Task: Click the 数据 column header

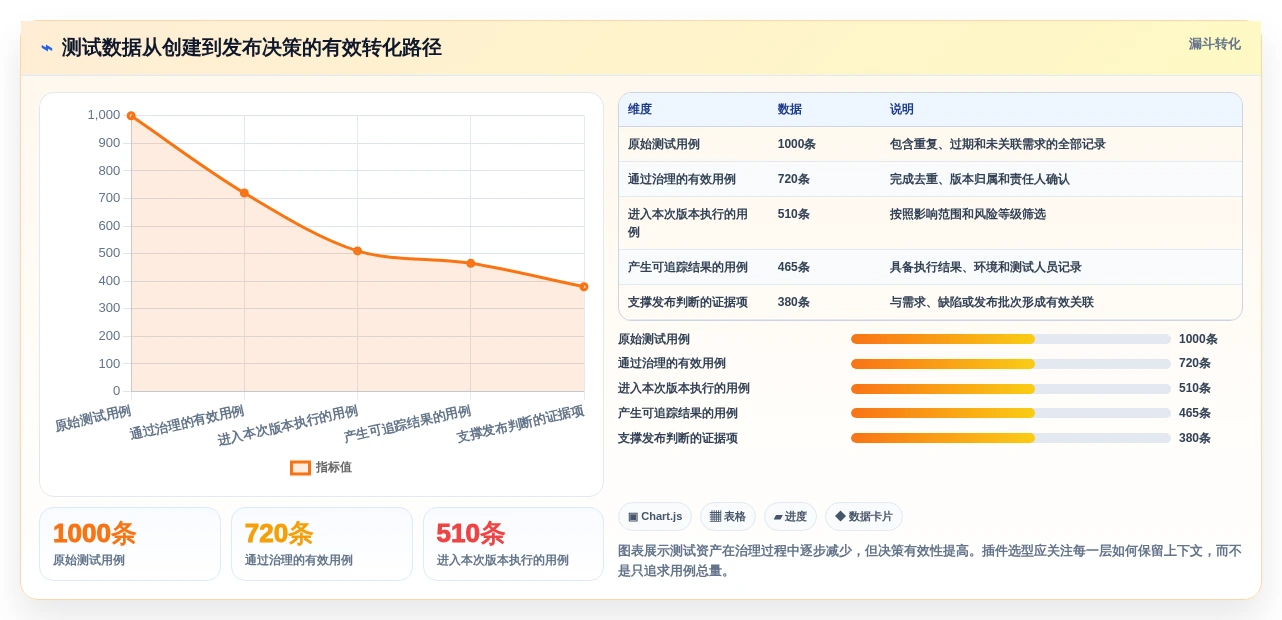Action: coord(789,109)
